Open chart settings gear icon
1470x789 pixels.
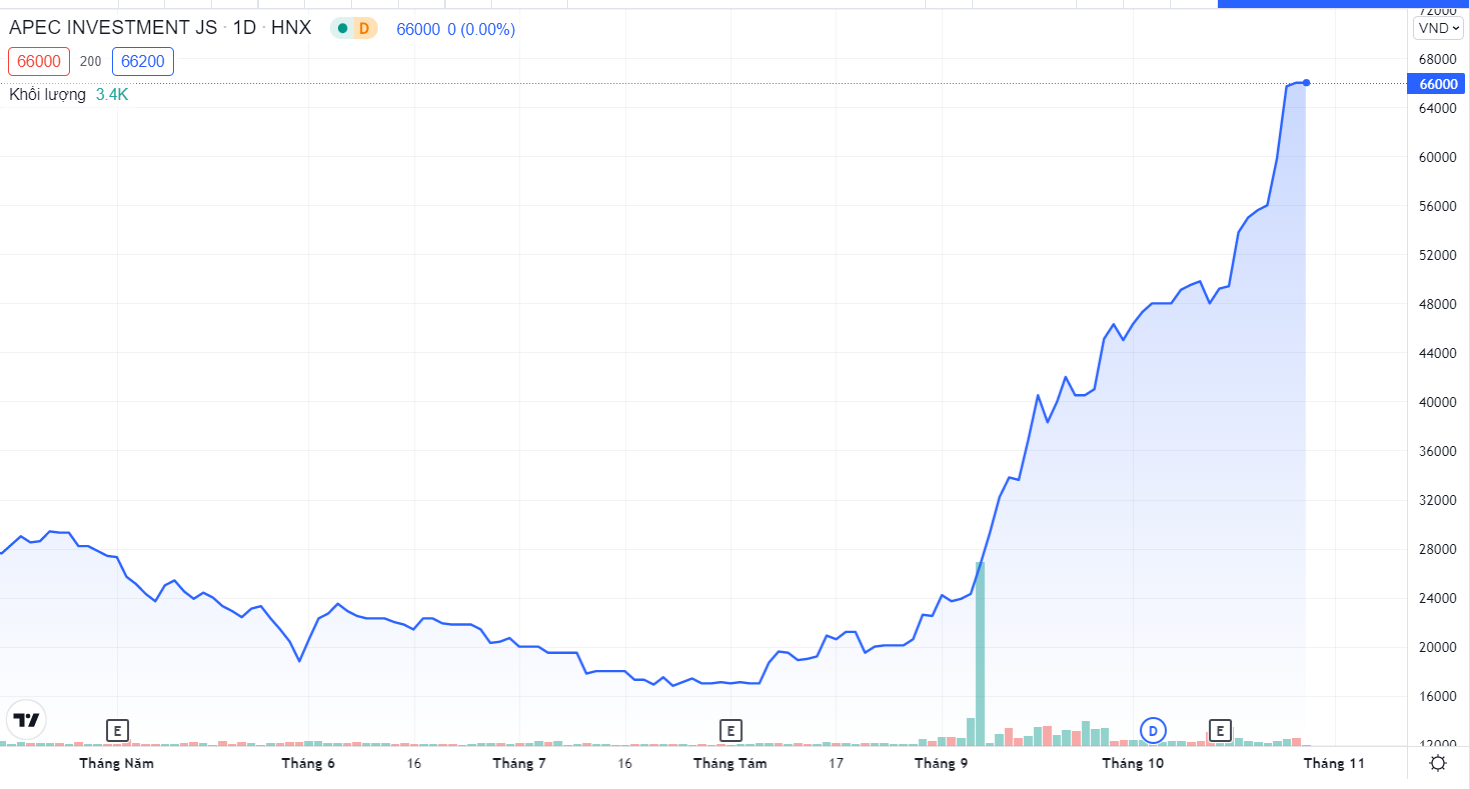click(x=1438, y=764)
